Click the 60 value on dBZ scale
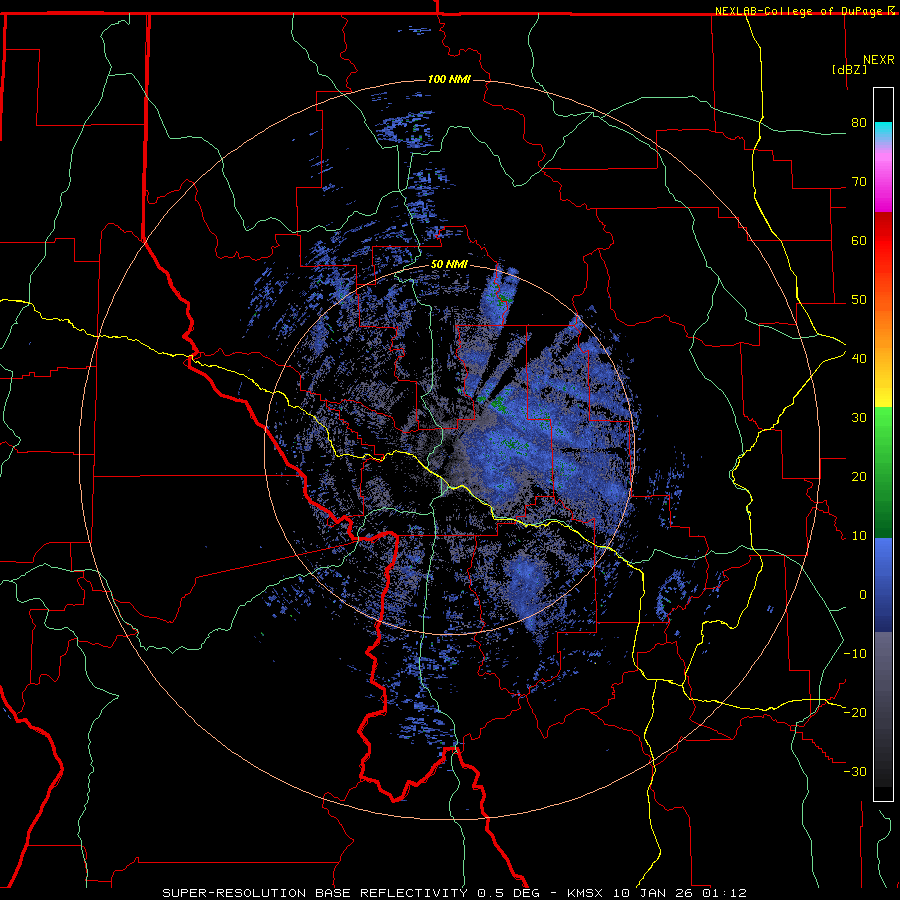900x900 pixels. coord(859,240)
